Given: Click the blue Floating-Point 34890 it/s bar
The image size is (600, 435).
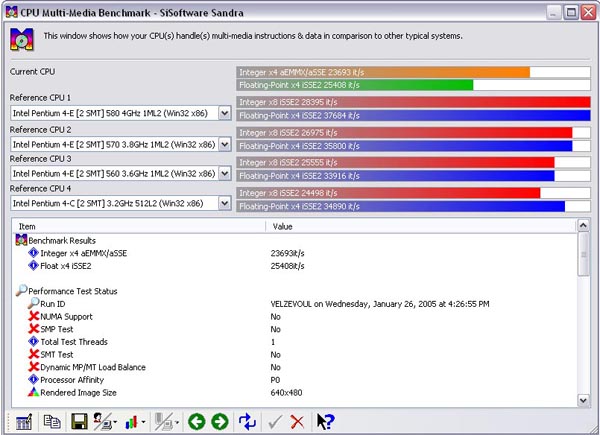Looking at the screenshot, I should tap(401, 206).
